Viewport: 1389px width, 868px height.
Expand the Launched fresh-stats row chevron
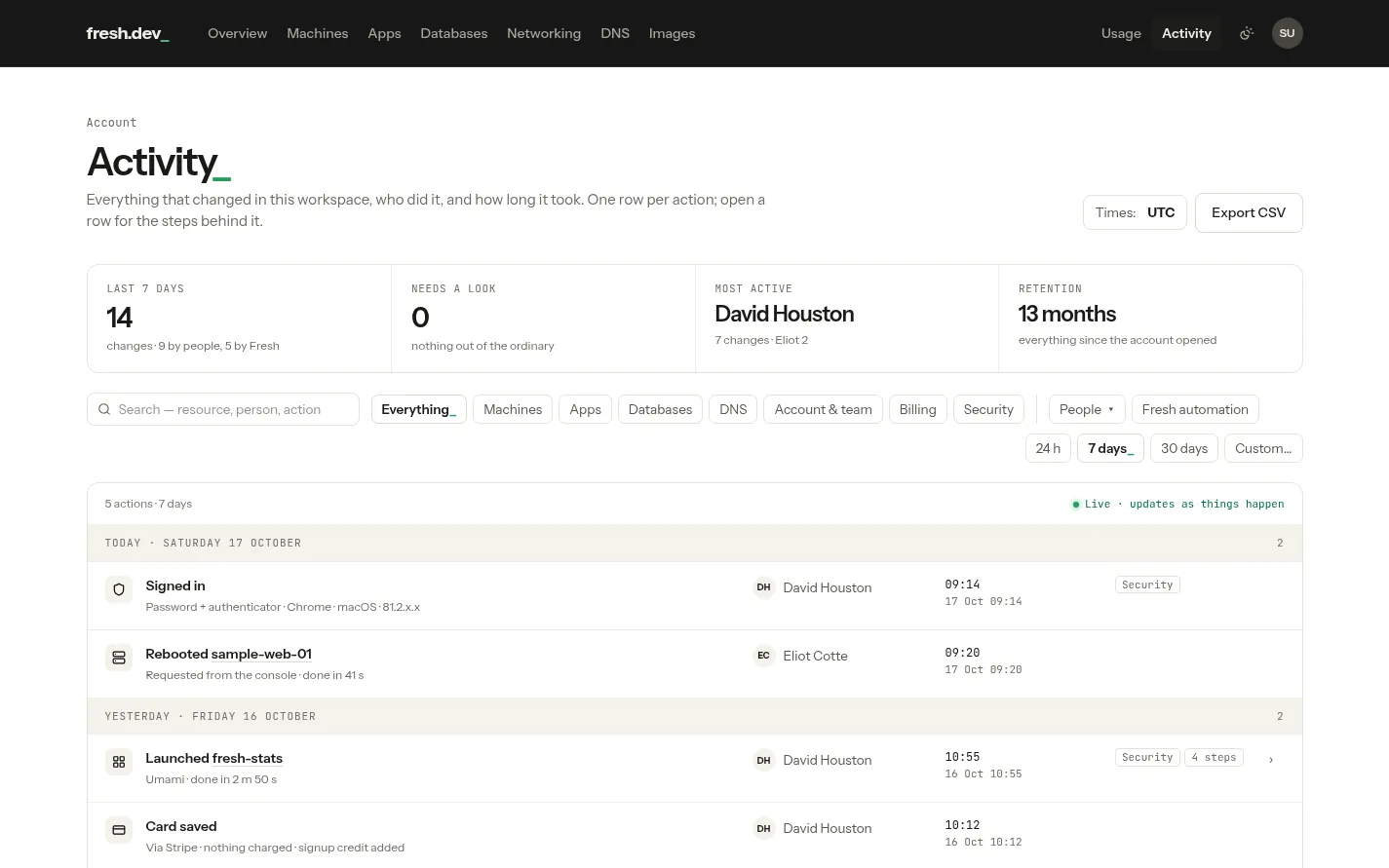(1271, 760)
